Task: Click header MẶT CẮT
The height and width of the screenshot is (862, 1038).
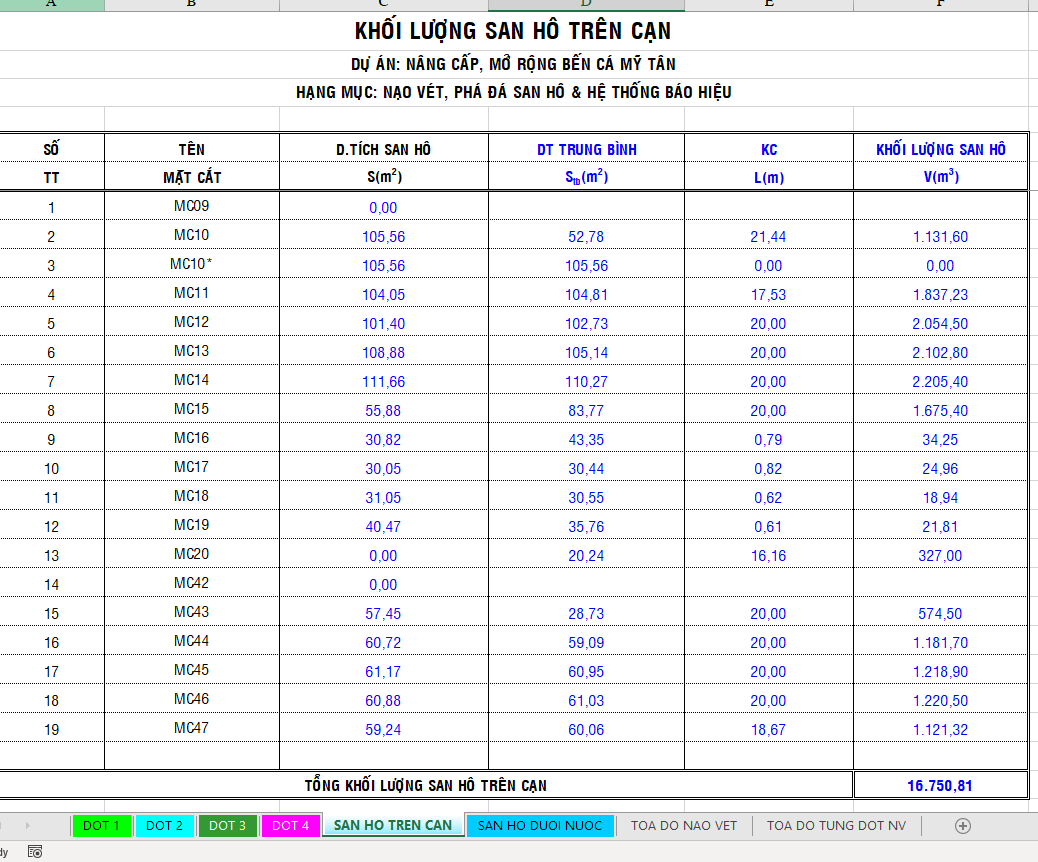Action: 192,177
